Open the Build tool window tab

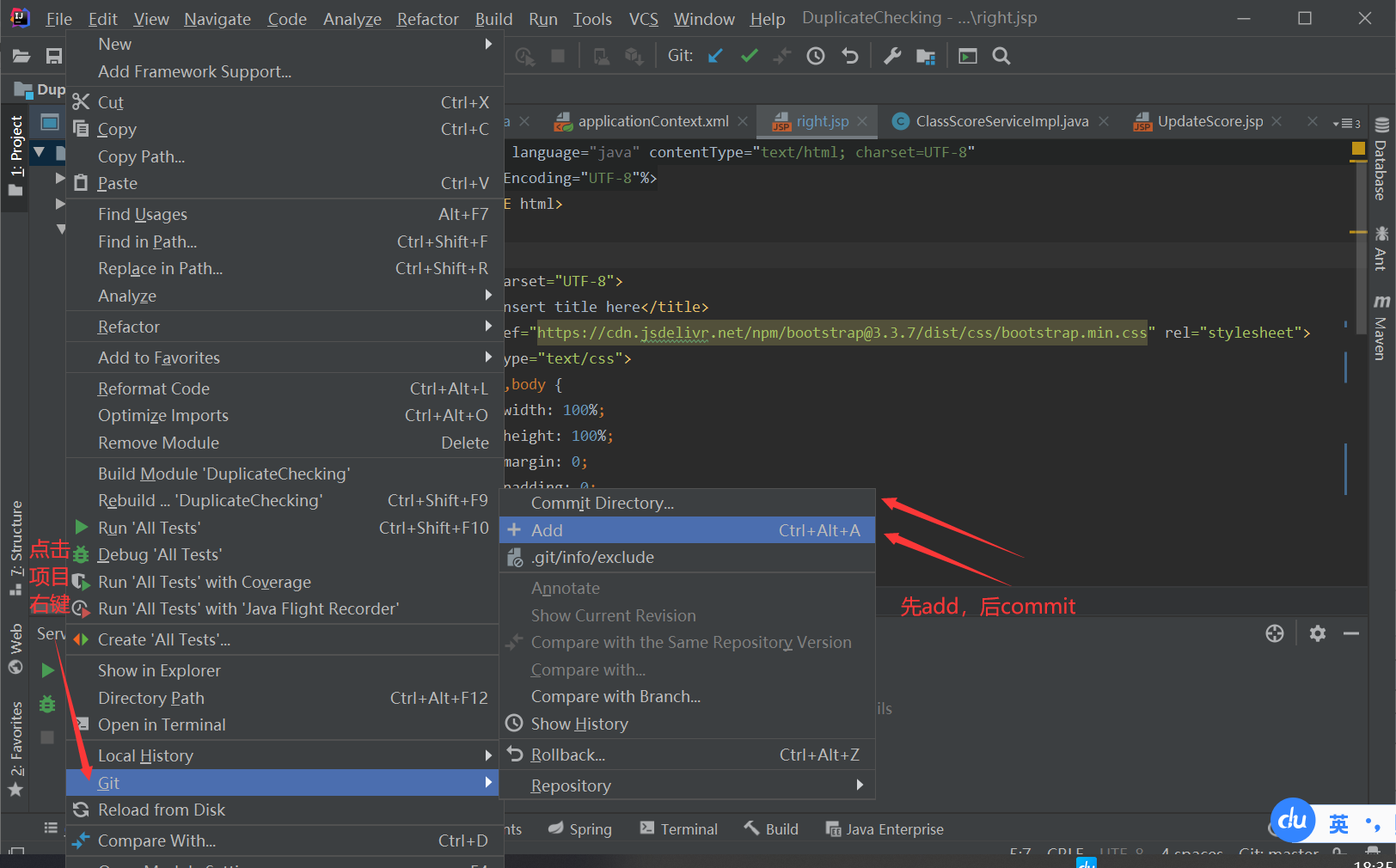pyautogui.click(x=771, y=828)
